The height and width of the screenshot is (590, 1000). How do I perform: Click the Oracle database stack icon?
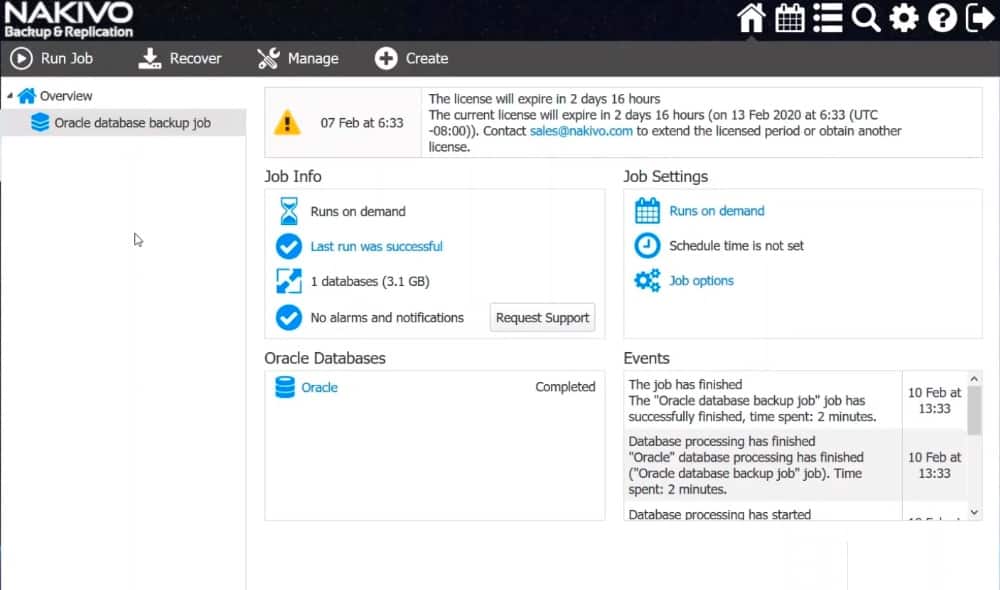click(285, 387)
